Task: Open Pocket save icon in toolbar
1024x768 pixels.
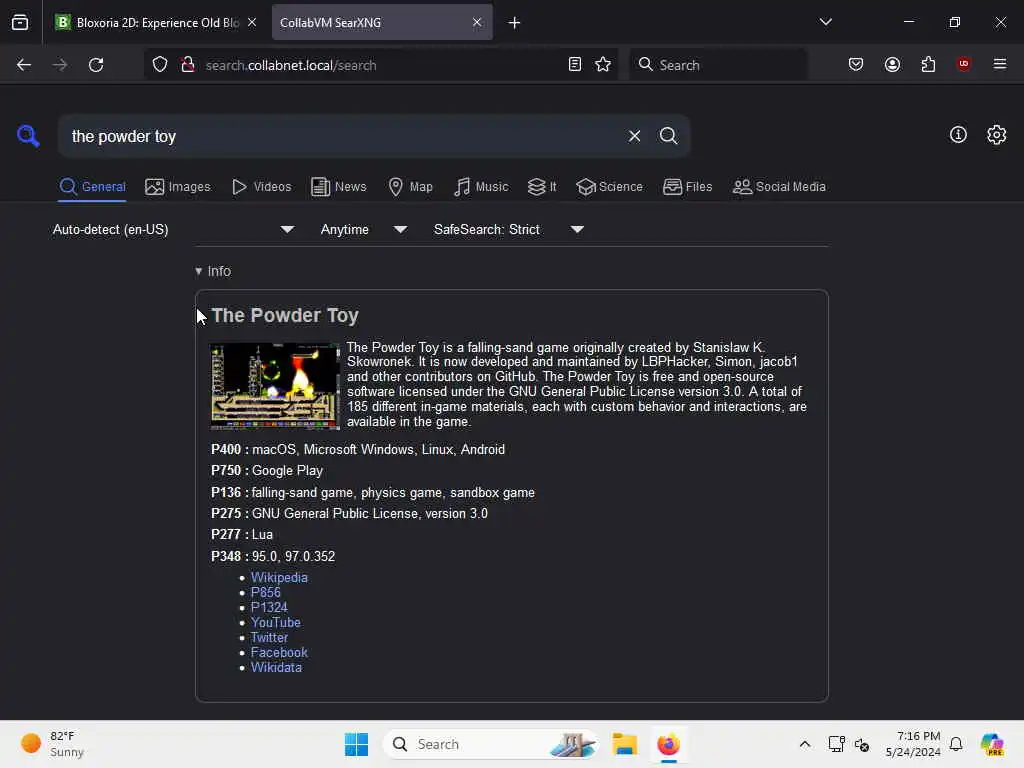Action: pyautogui.click(x=856, y=64)
